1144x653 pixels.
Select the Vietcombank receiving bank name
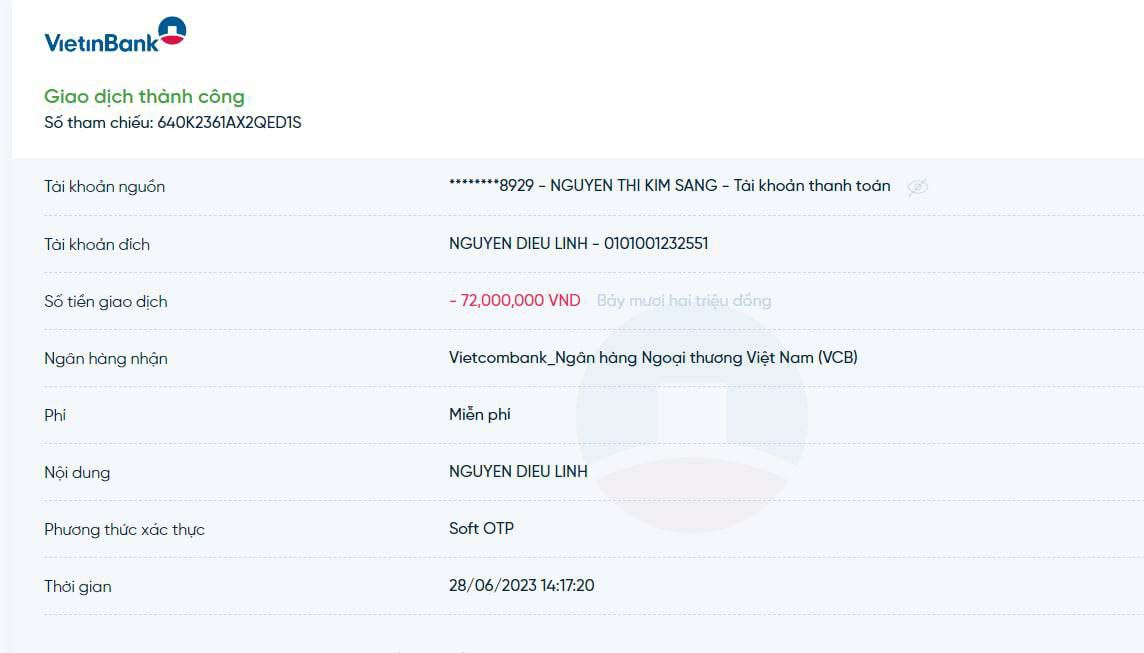(x=653, y=357)
